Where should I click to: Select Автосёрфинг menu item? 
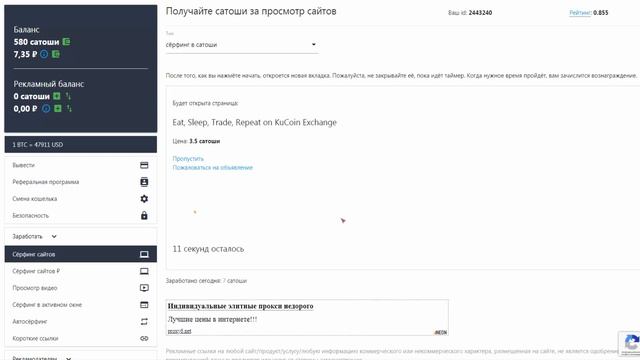pos(80,322)
